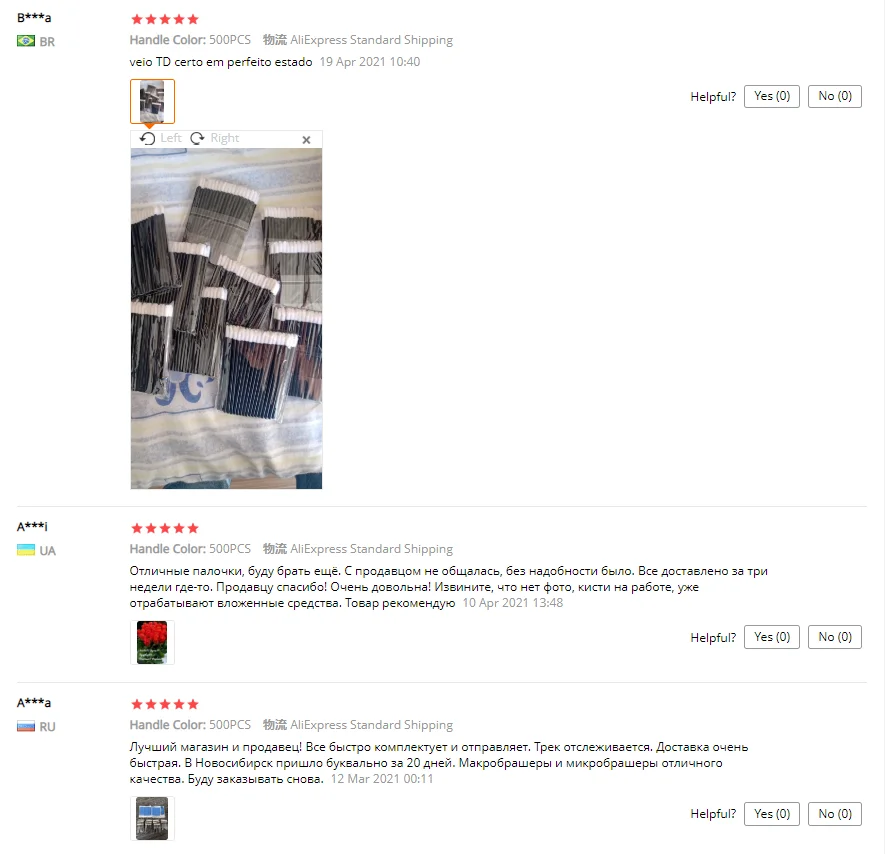Click the Ukraine flag icon next to UA
Viewport: 885px width, 854px height.
coord(26,550)
